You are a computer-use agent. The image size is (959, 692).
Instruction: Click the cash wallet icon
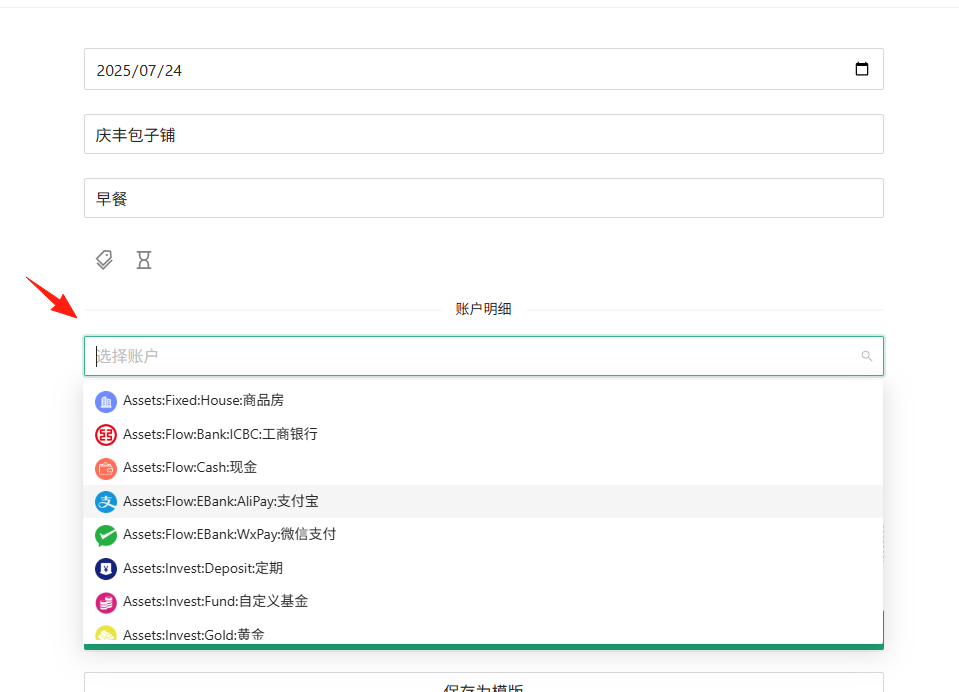coord(106,469)
